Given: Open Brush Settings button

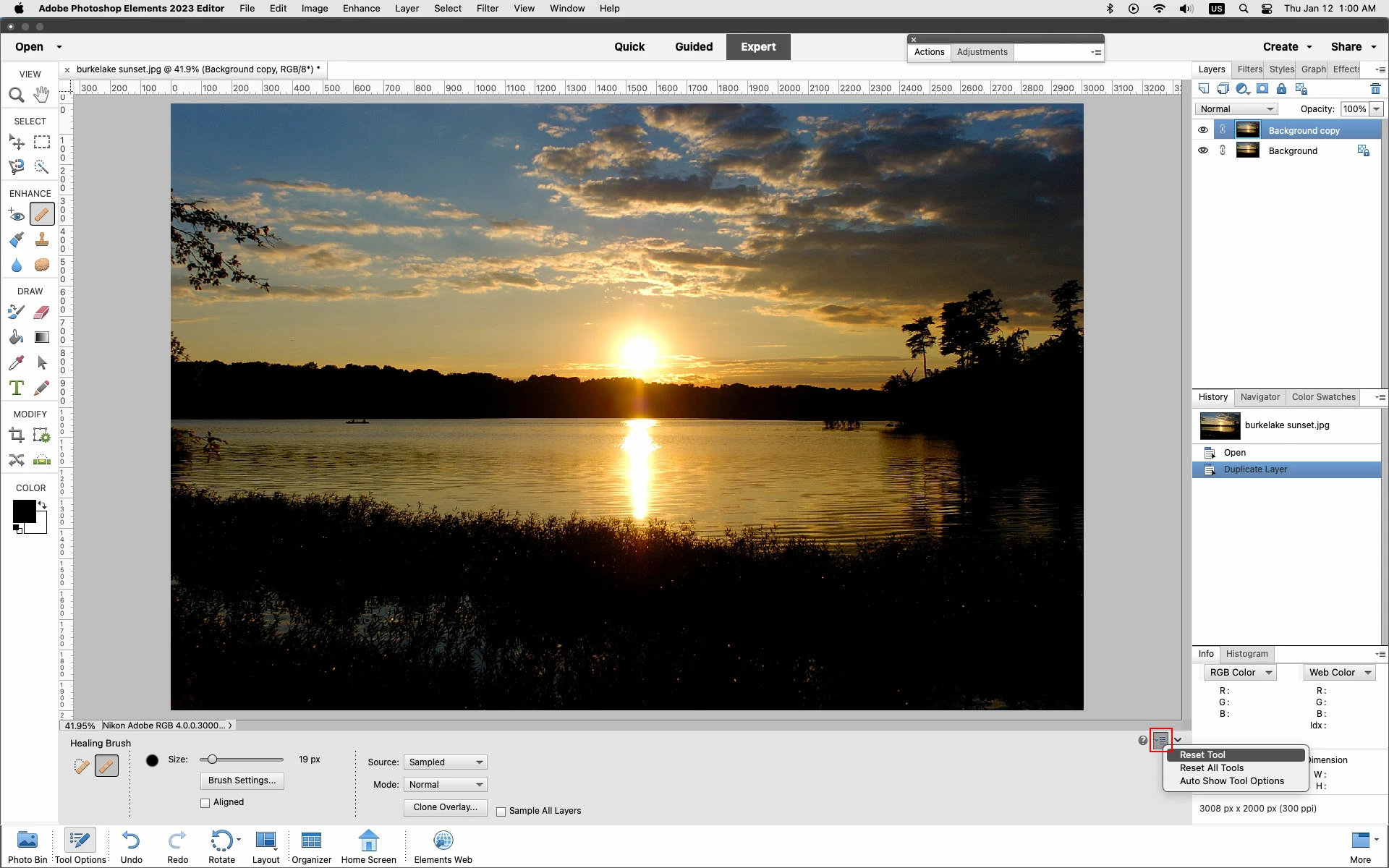Looking at the screenshot, I should pyautogui.click(x=242, y=780).
